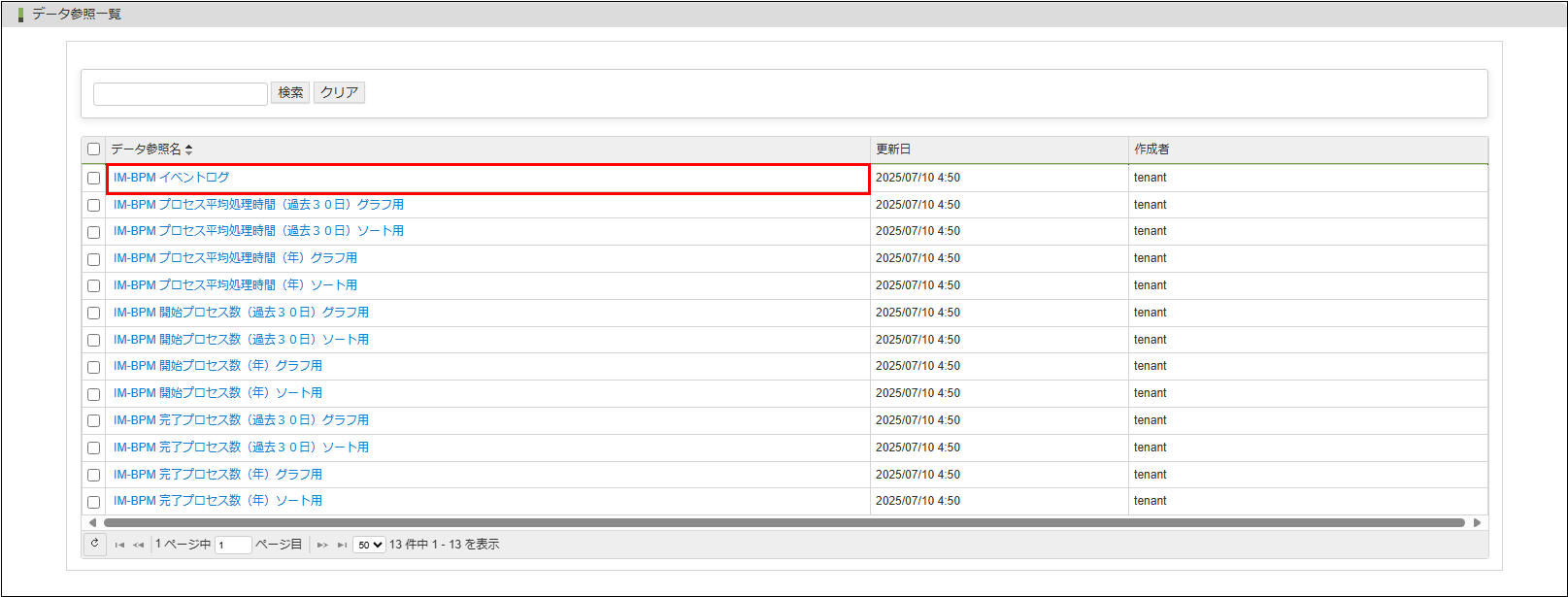Click the クリア button
Viewport: 1568px width, 597px height.
pyautogui.click(x=340, y=92)
